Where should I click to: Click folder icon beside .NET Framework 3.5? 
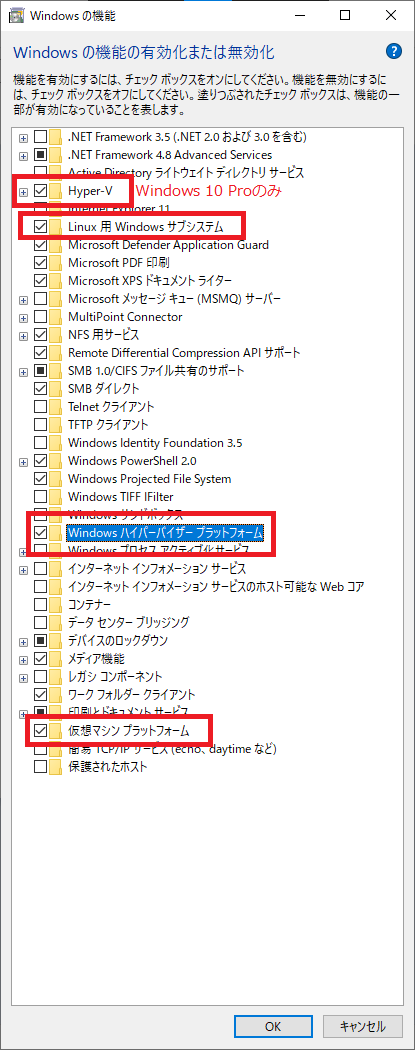click(57, 137)
